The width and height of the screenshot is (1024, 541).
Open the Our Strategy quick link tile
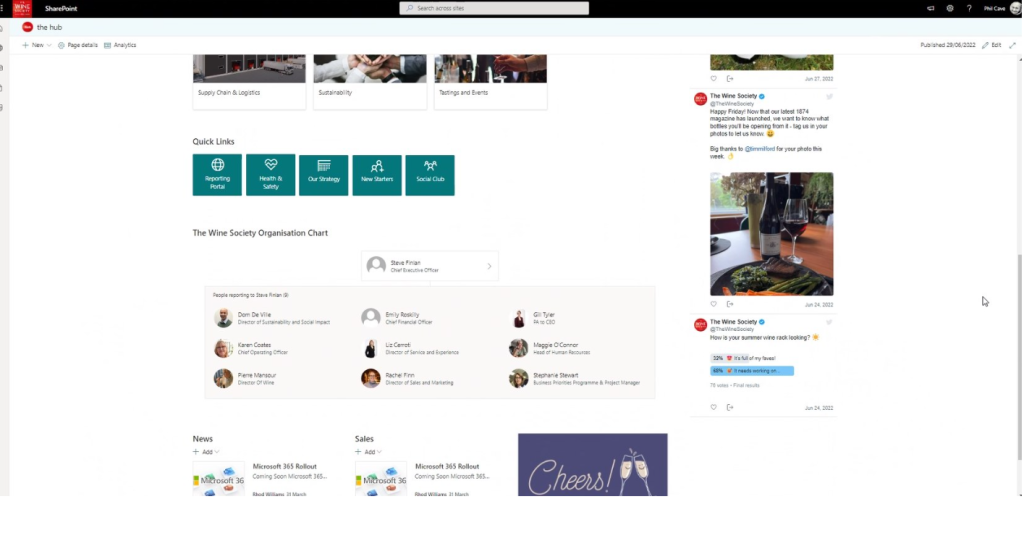click(323, 175)
